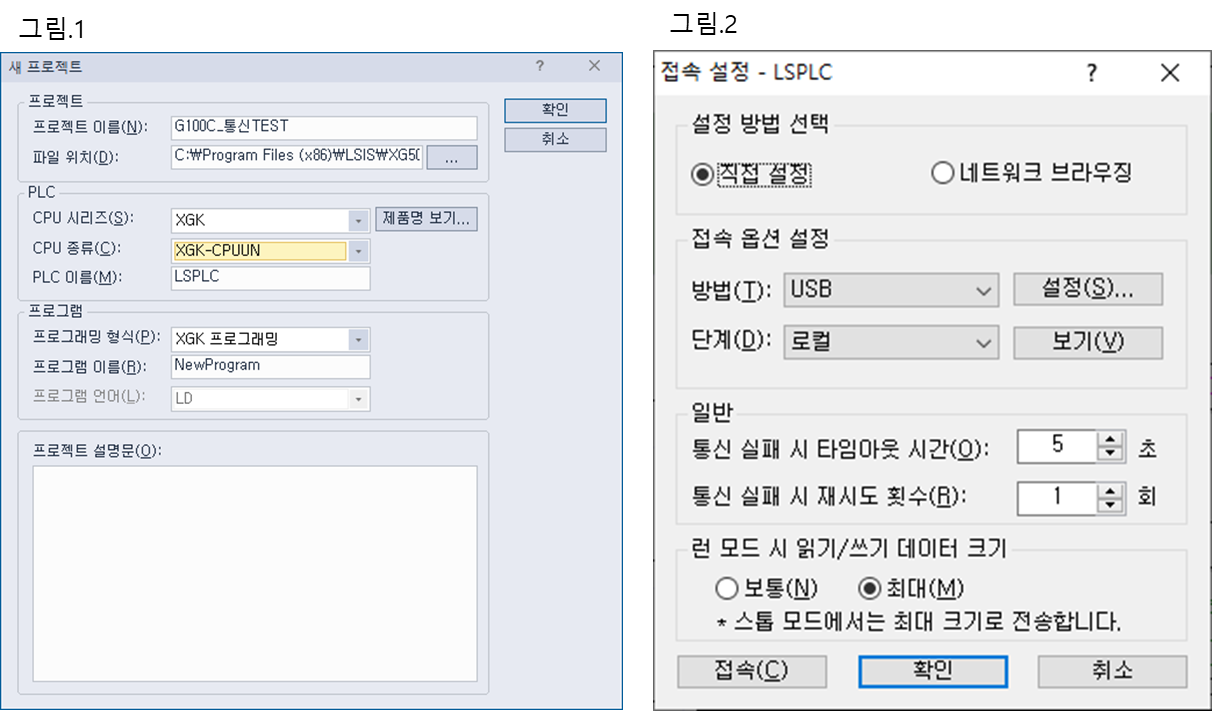Open the CPU 시리즈 dropdown showing XGK
This screenshot has height=711, width=1212.
(x=359, y=219)
